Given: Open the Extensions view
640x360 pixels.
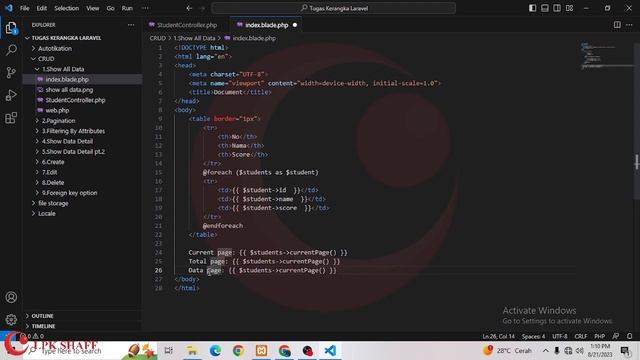Looking at the screenshot, I should tap(11, 118).
